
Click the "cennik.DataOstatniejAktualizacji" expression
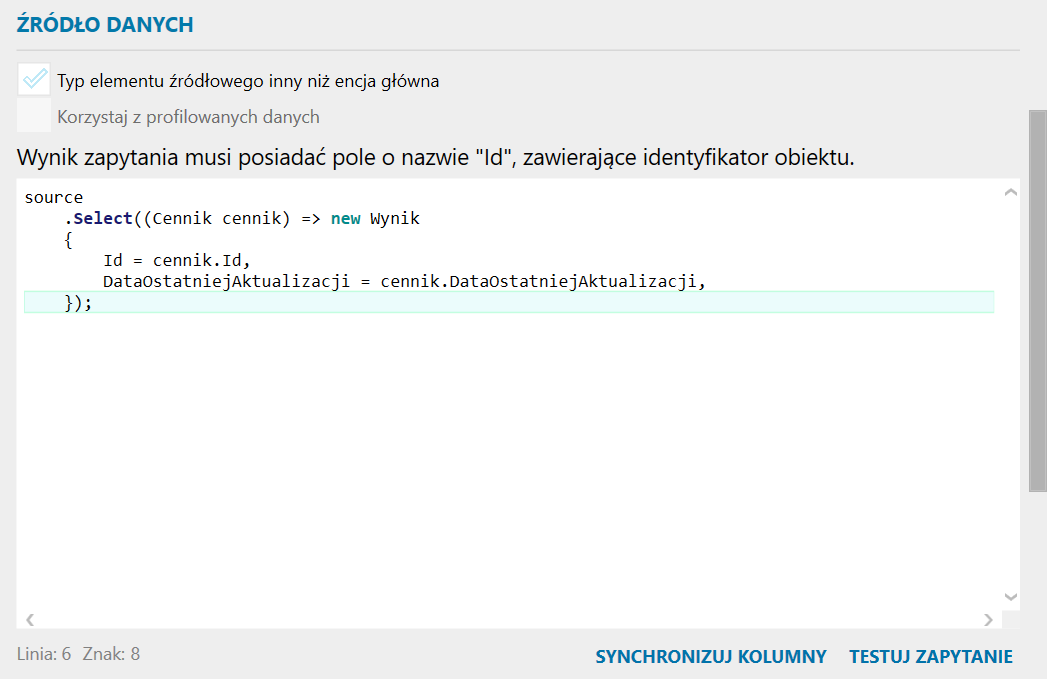pos(542,282)
